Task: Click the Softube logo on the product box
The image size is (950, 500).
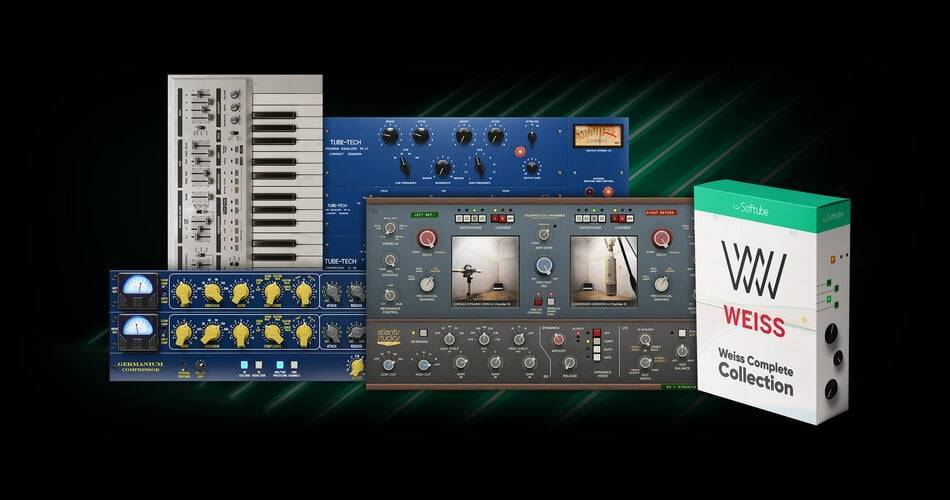Action: [750, 209]
